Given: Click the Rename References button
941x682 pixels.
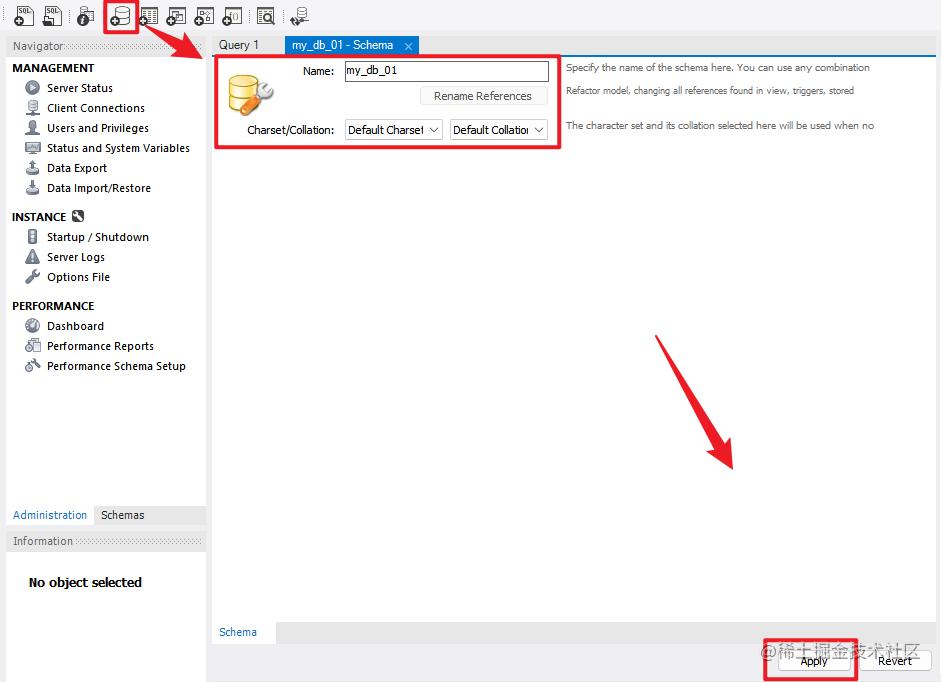Looking at the screenshot, I should tap(483, 95).
